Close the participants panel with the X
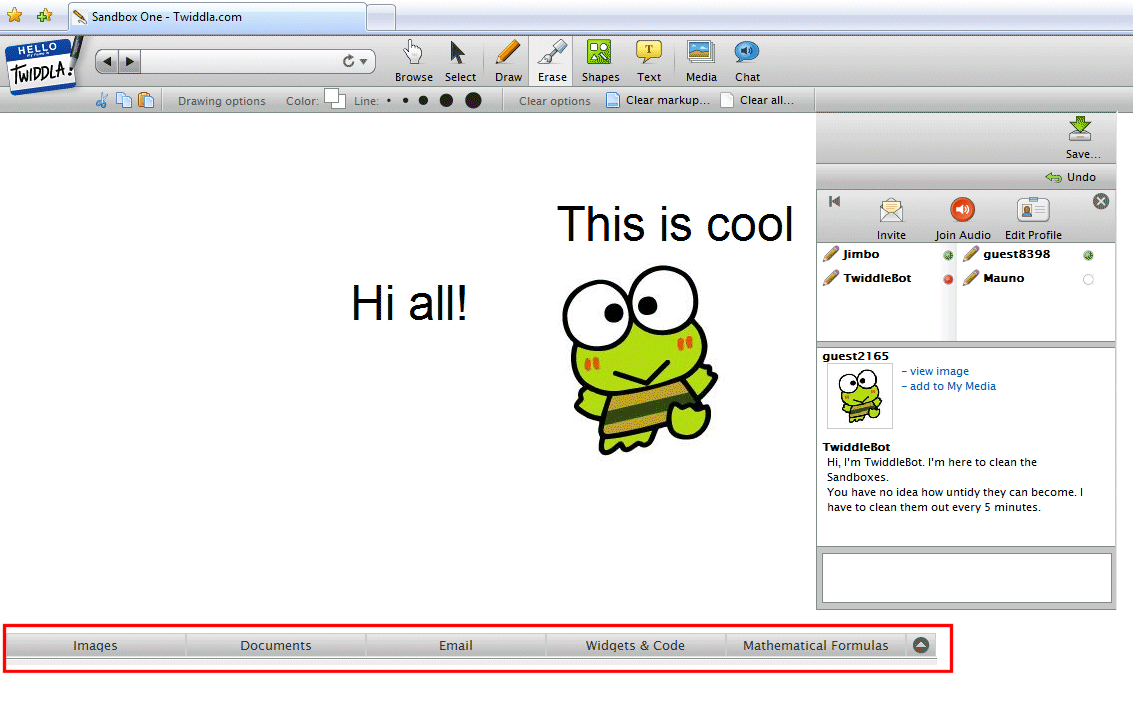The height and width of the screenshot is (722, 1133). click(x=1100, y=202)
